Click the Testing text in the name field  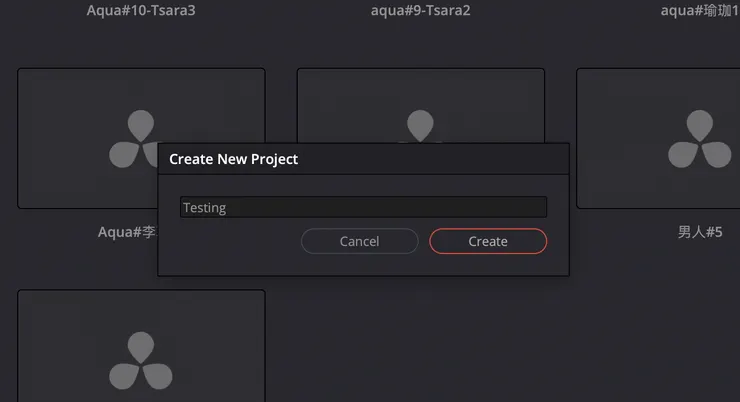click(204, 208)
